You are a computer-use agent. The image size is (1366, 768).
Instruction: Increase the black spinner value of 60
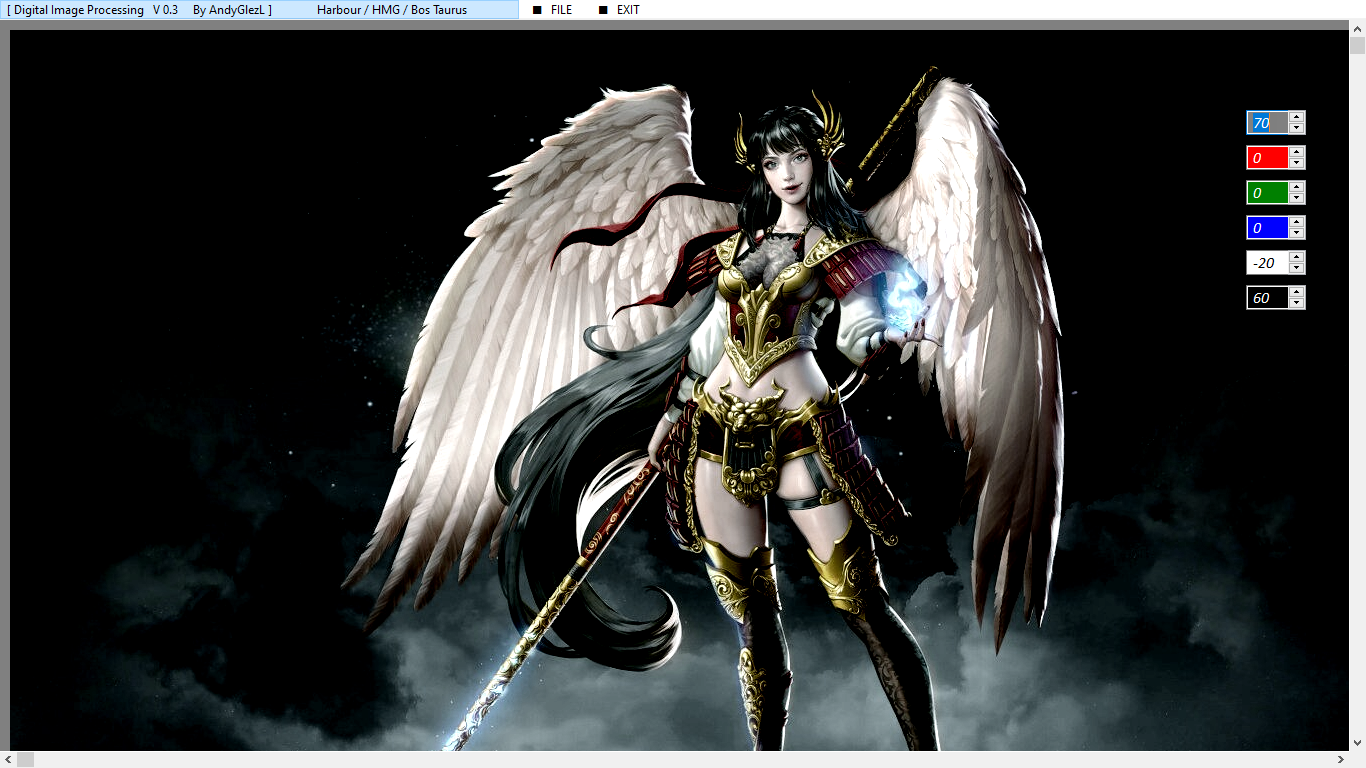1297,292
